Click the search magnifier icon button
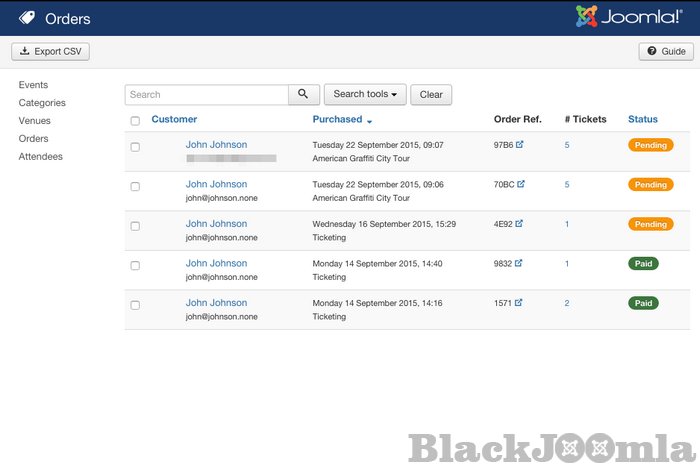This screenshot has width=700, height=468. point(304,95)
